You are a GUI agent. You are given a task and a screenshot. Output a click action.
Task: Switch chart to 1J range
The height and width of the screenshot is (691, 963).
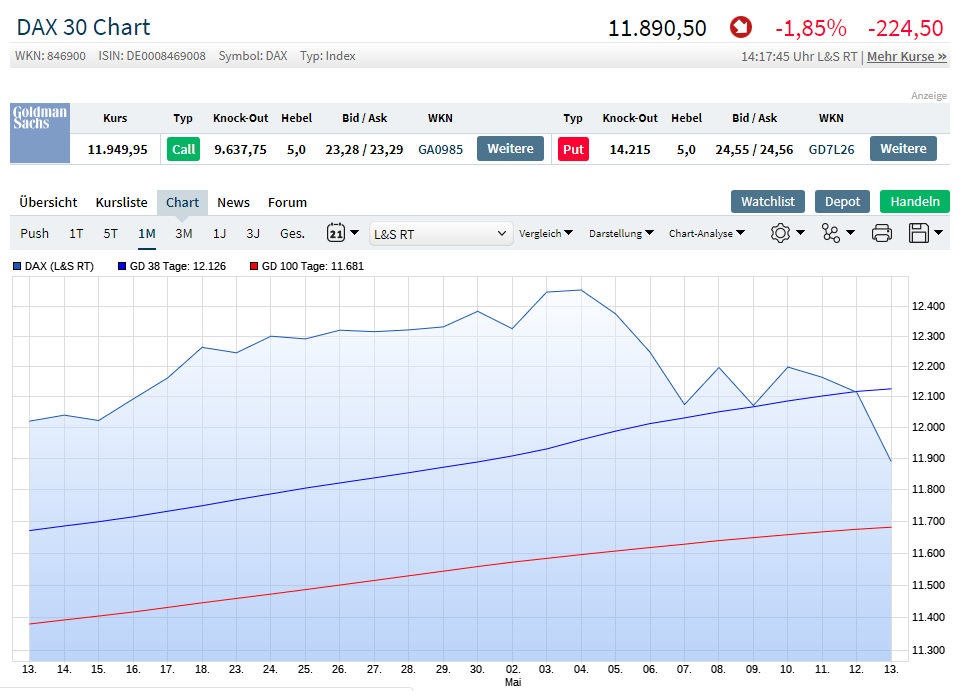pyautogui.click(x=219, y=233)
